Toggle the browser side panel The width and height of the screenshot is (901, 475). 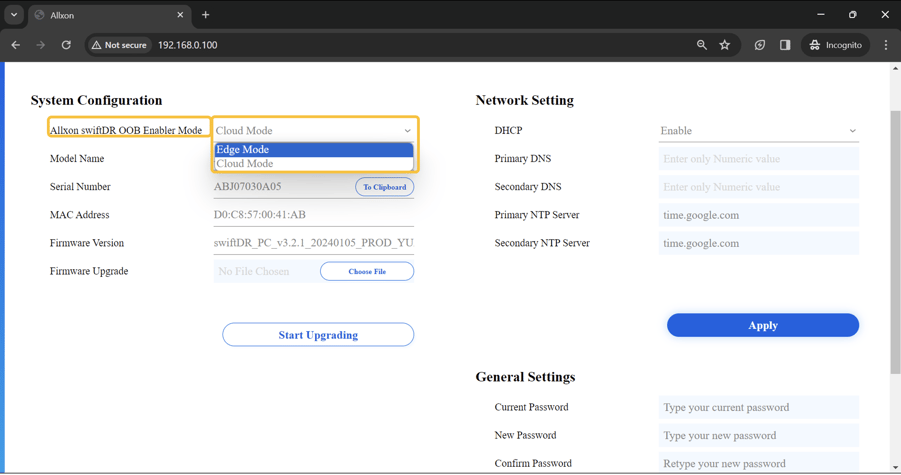pos(785,45)
